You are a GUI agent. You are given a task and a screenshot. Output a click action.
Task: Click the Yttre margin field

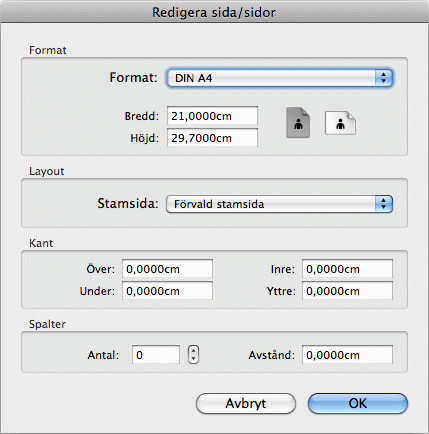pos(347,291)
